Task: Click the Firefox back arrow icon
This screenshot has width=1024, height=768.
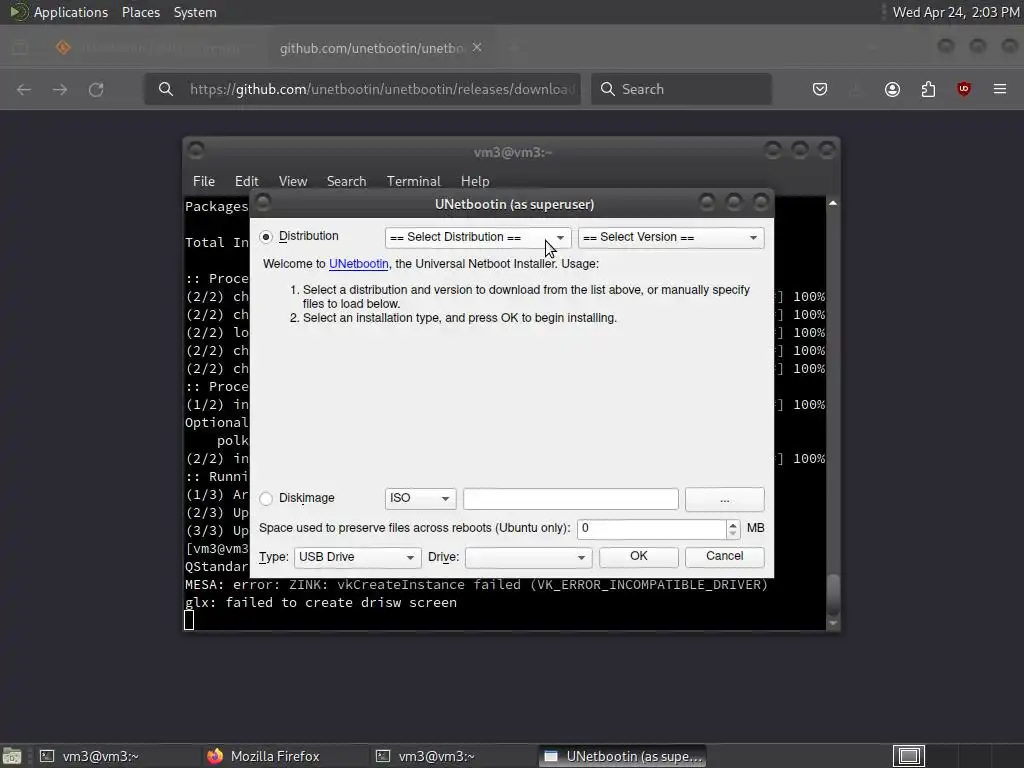Action: pyautogui.click(x=24, y=89)
